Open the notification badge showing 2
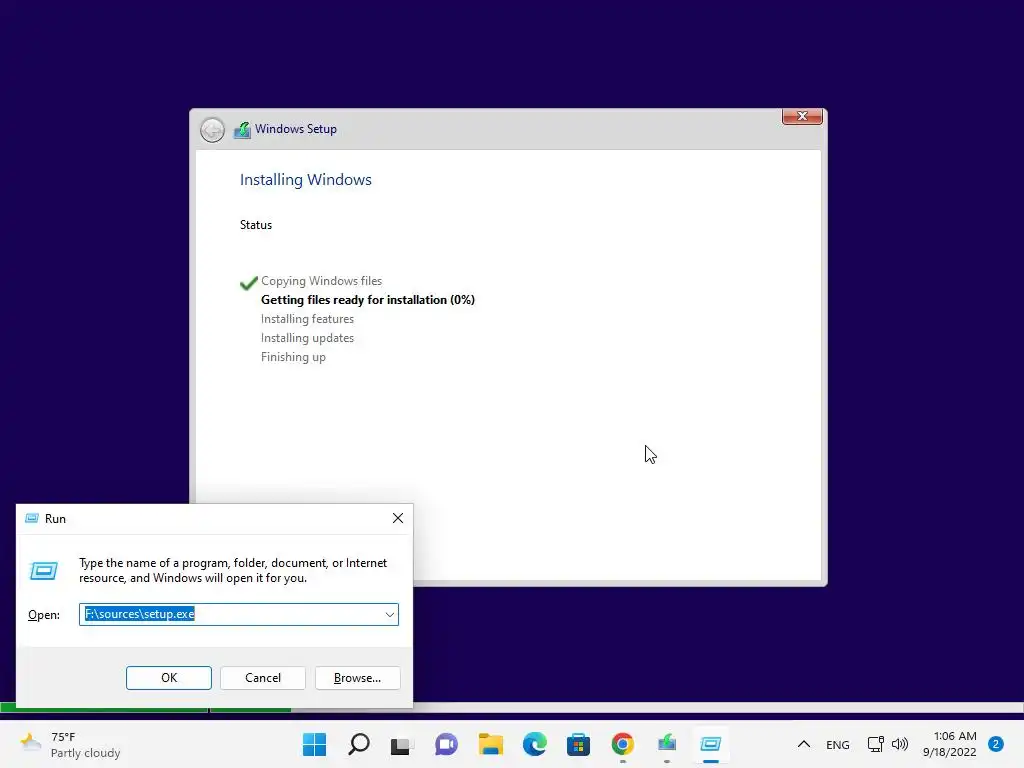This screenshot has height=768, width=1024. 996,744
